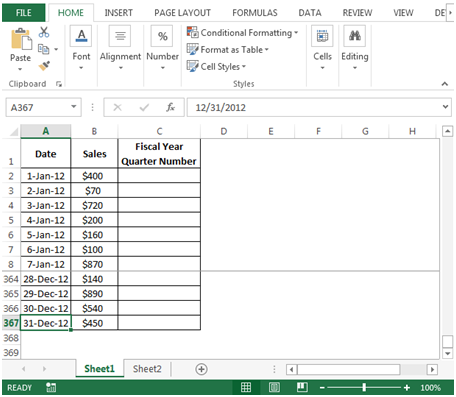Expand the Name Box dropdown
The width and height of the screenshot is (456, 397).
pos(74,107)
